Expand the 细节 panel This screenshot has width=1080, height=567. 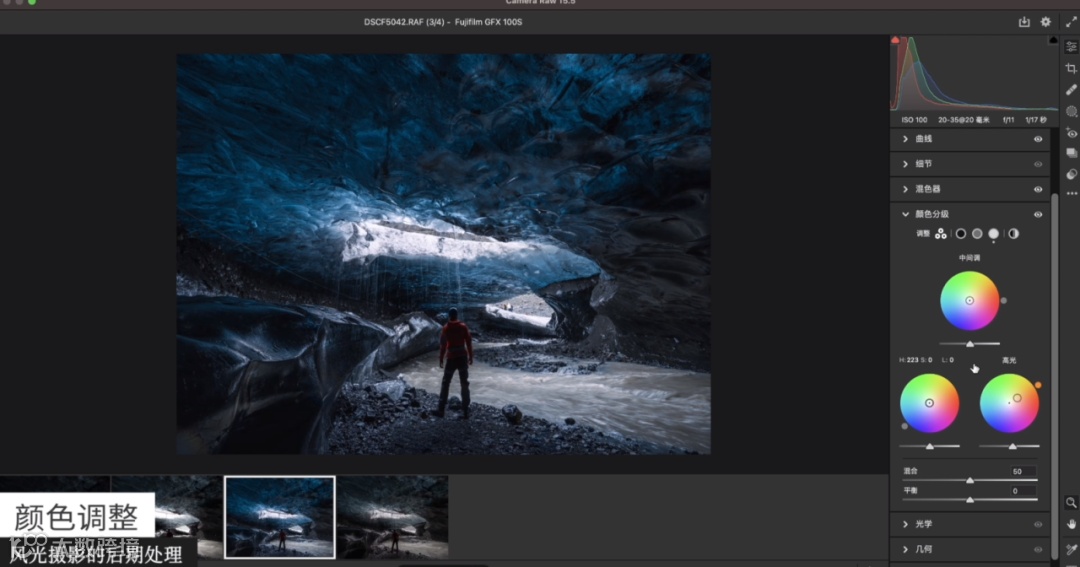point(906,164)
